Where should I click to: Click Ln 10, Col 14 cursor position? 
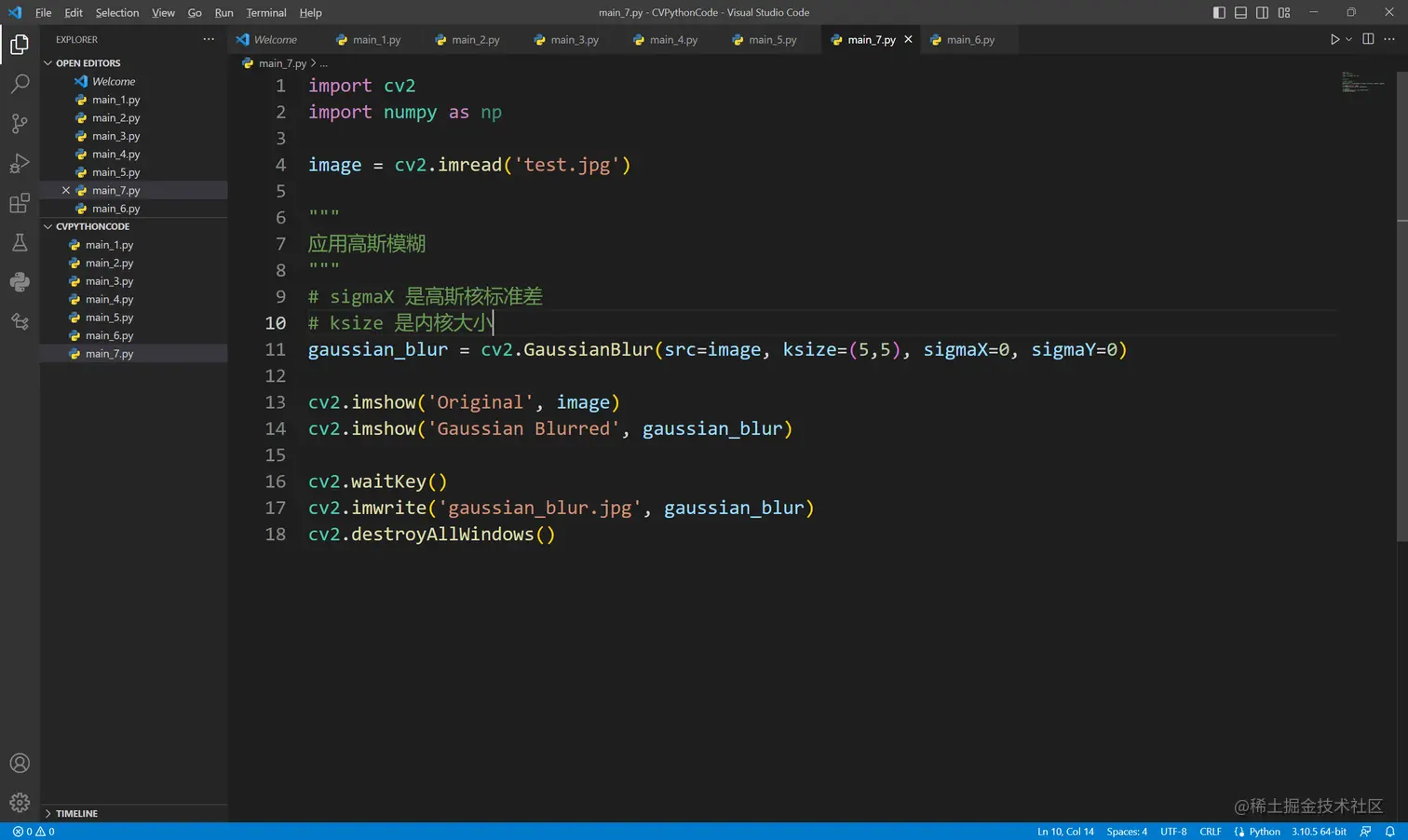[x=1065, y=832]
